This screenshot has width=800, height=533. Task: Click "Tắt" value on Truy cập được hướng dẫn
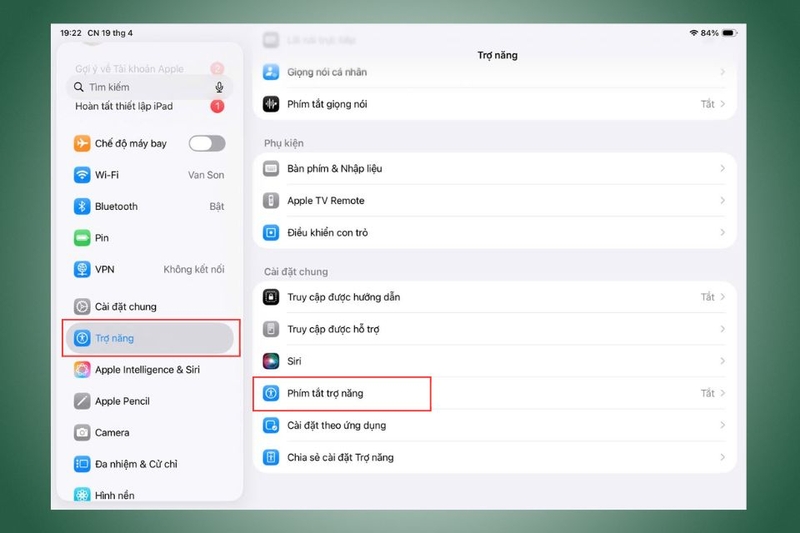(707, 297)
